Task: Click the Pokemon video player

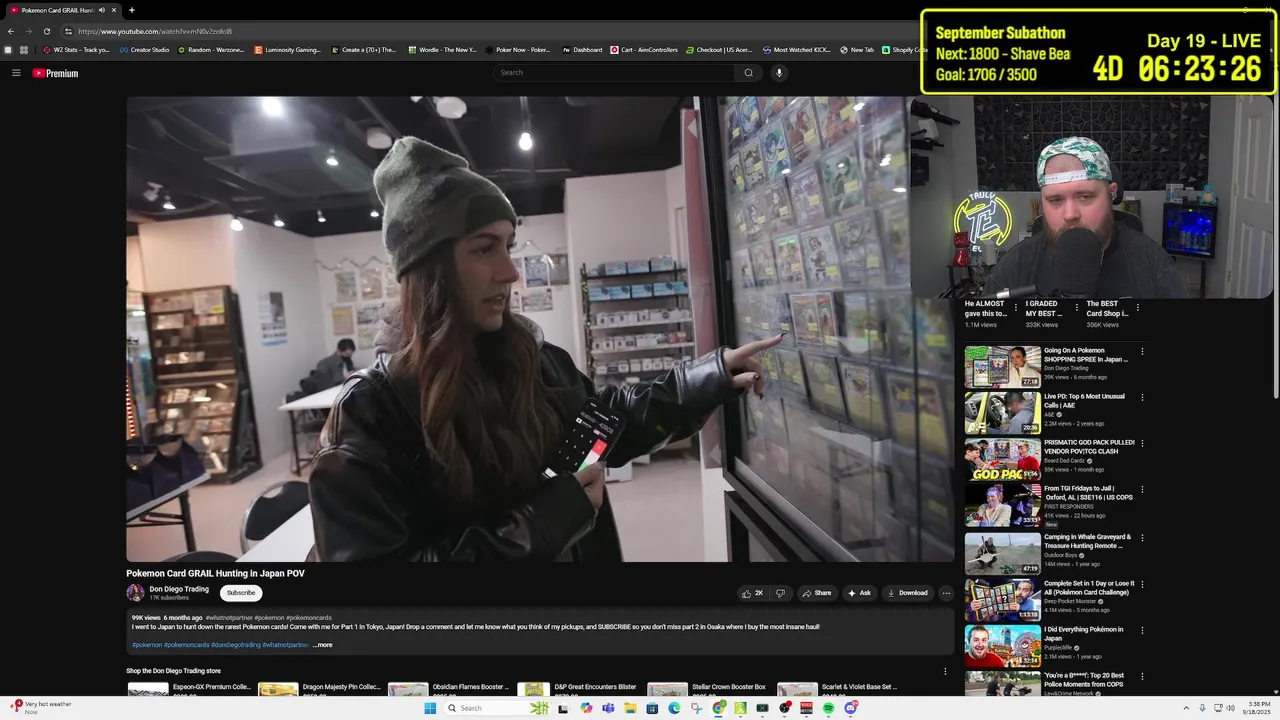Action: (x=540, y=329)
